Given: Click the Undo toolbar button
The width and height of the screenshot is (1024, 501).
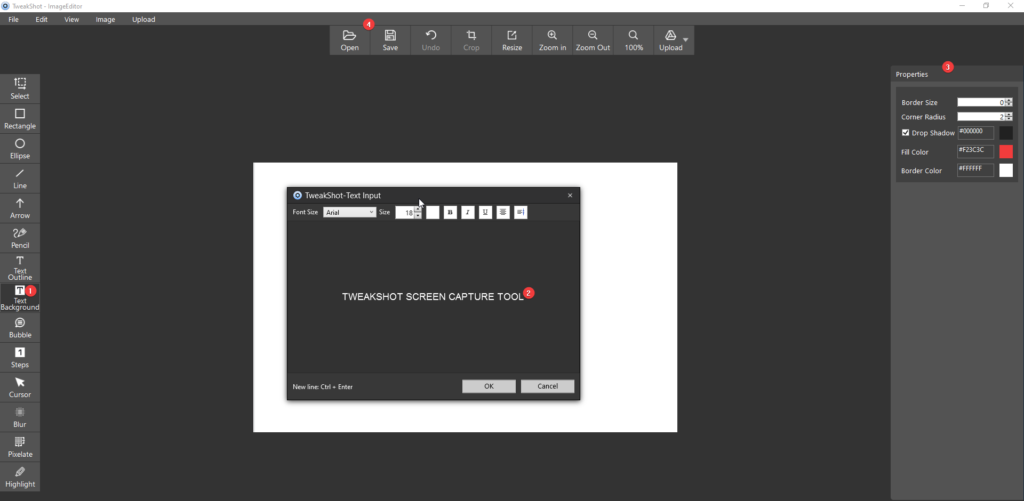Looking at the screenshot, I should click(x=430, y=40).
